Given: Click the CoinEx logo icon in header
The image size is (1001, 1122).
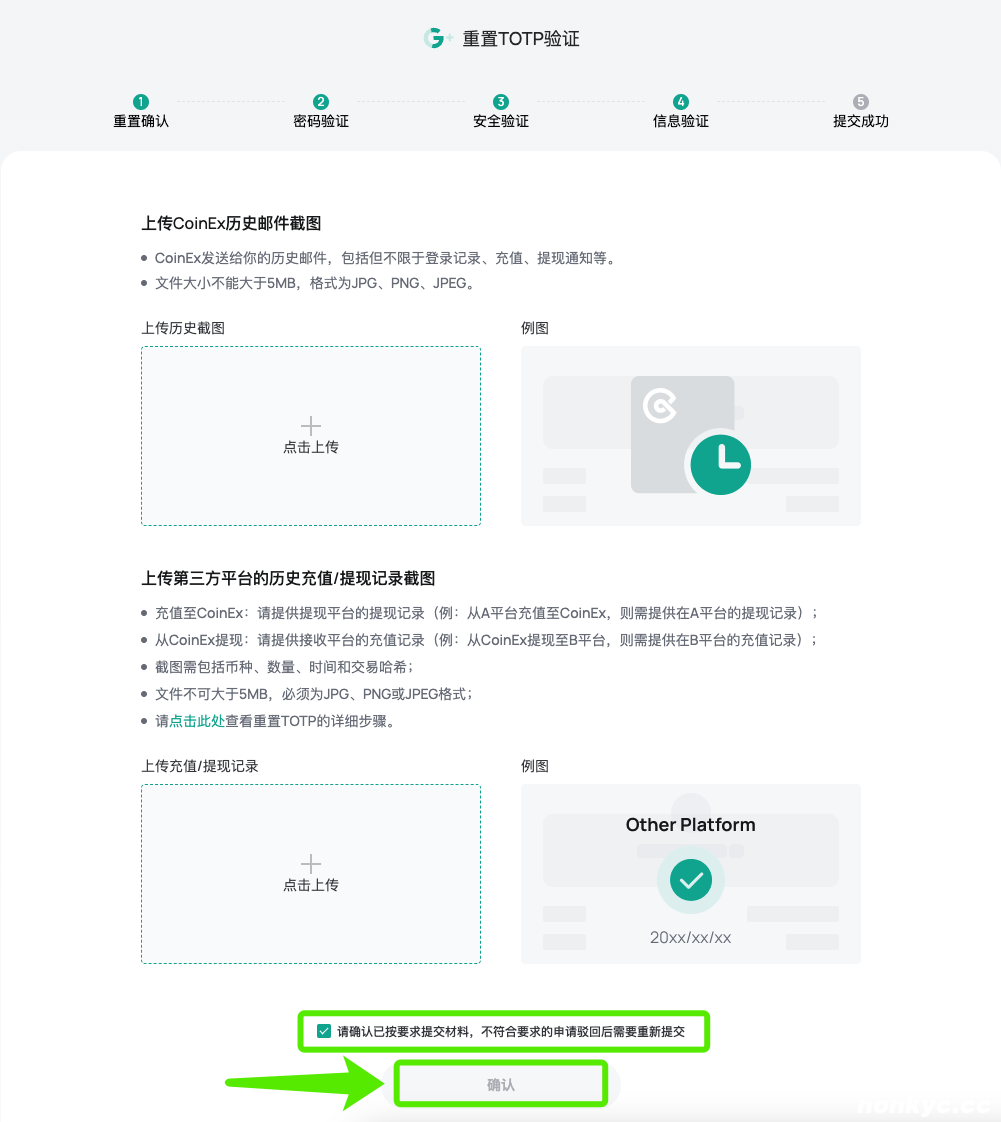Looking at the screenshot, I should pos(436,39).
